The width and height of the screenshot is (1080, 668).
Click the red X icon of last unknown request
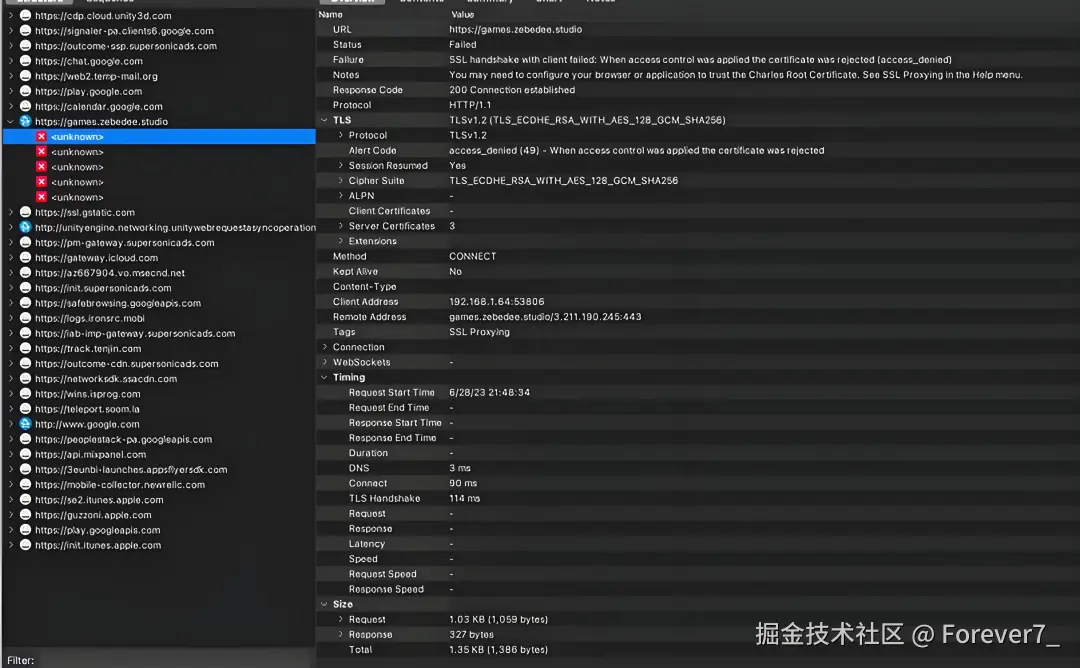(x=41, y=197)
